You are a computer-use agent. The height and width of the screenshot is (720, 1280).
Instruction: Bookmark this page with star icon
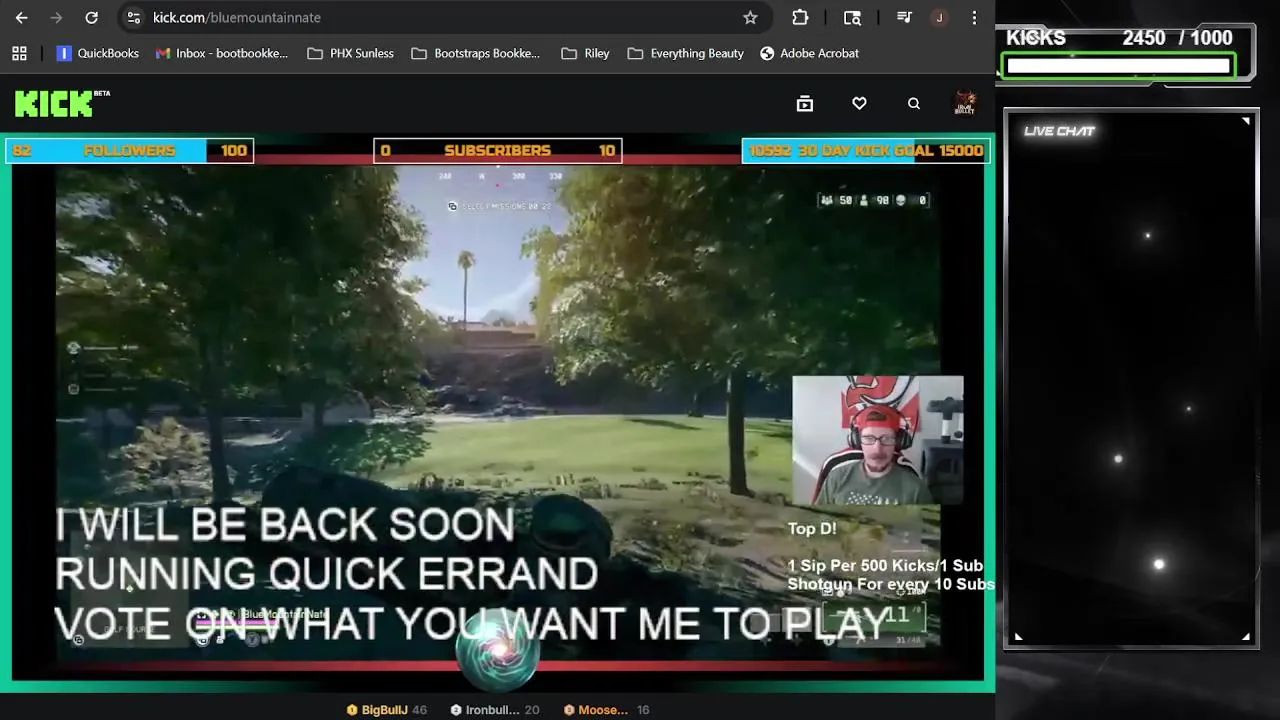(x=750, y=17)
